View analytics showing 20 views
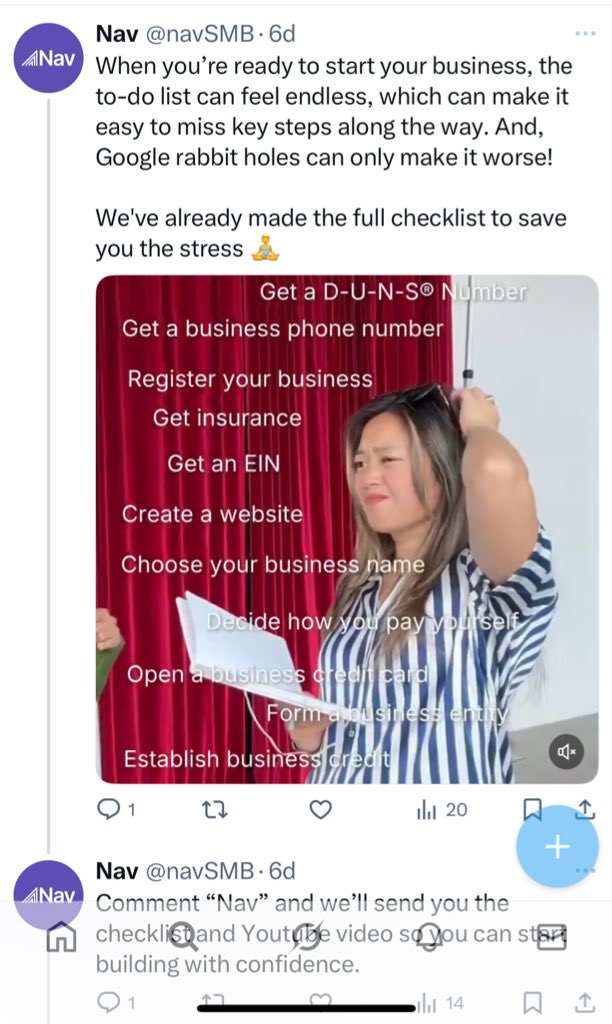The height and width of the screenshot is (1024, 612). pyautogui.click(x=442, y=810)
